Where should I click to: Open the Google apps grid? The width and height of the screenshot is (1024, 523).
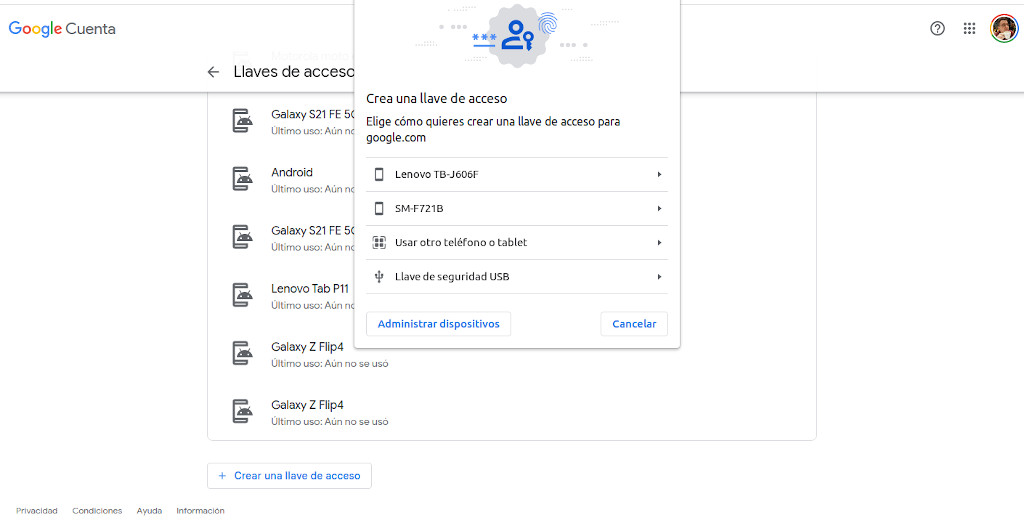coord(969,28)
